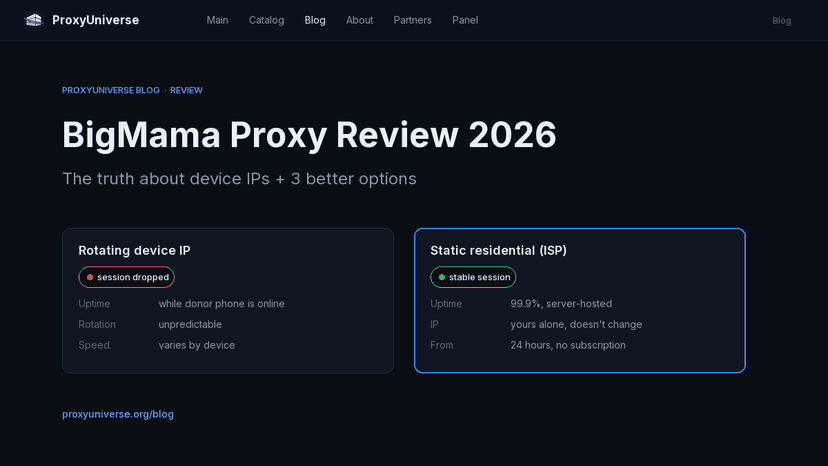Click the Blog label at top right
The height and width of the screenshot is (466, 828).
[782, 21]
